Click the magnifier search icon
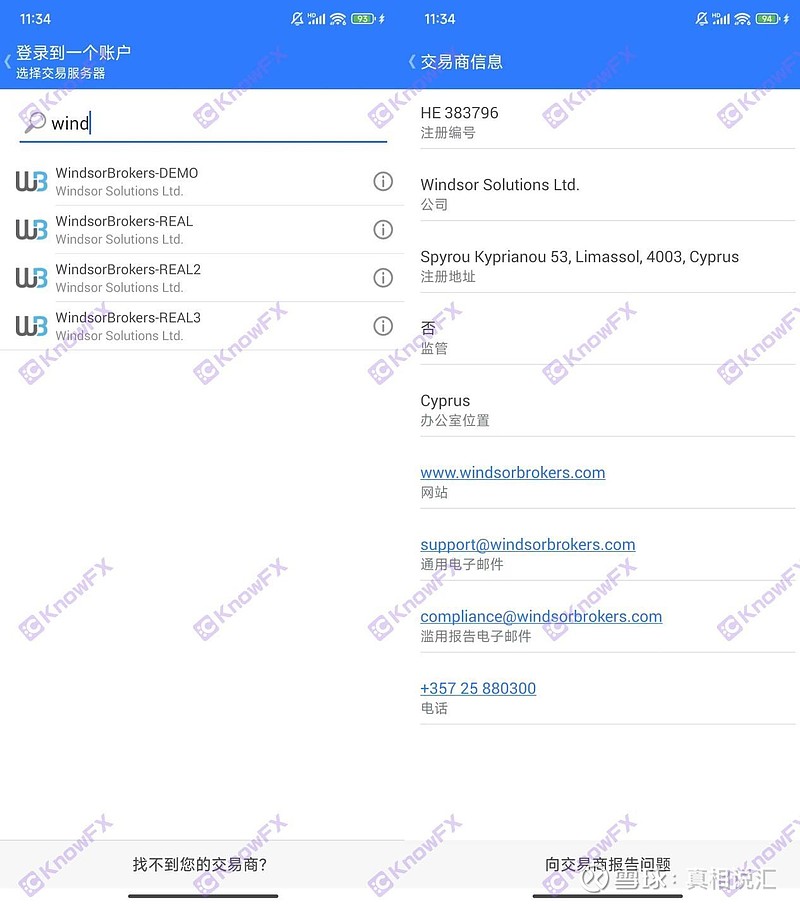800x904 pixels. (x=34, y=123)
